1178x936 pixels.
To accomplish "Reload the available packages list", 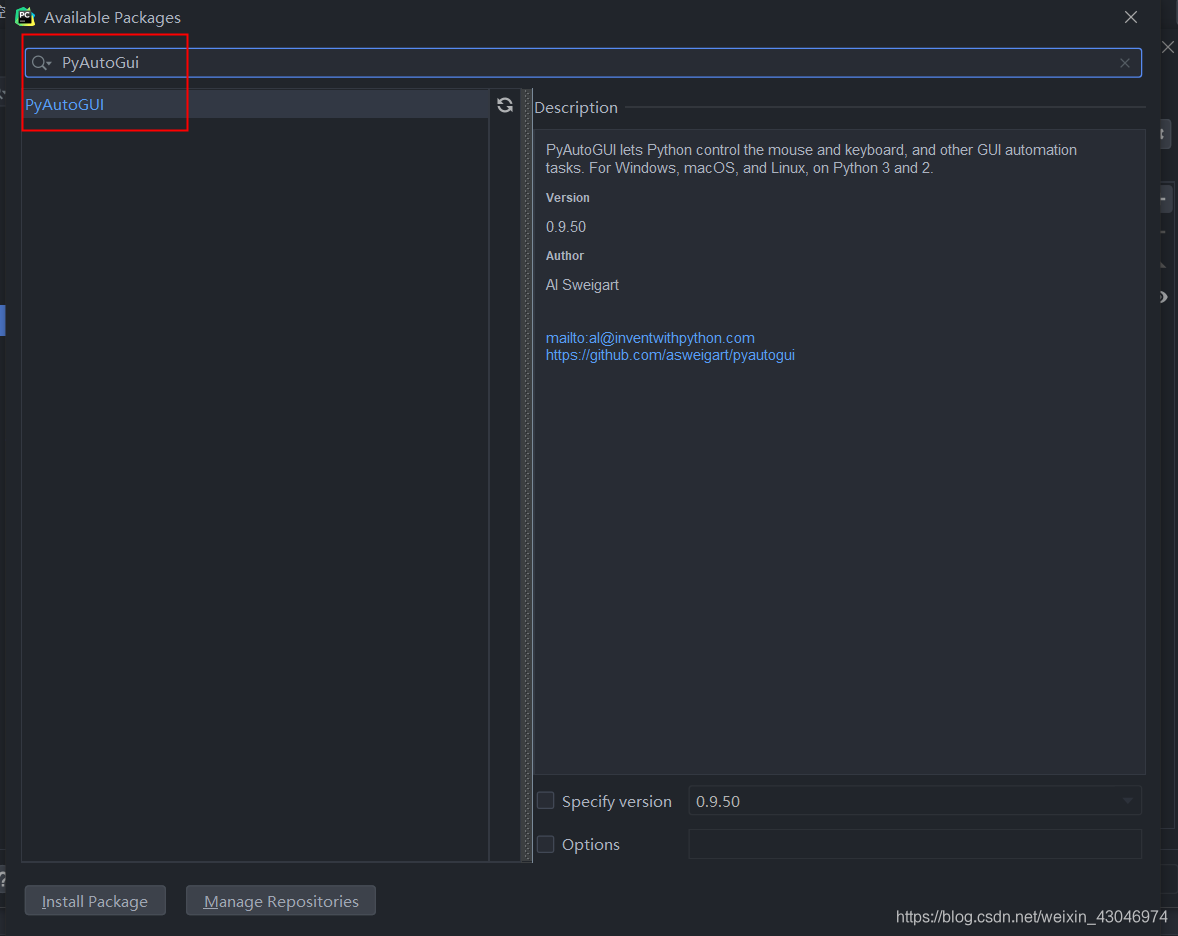I will click(505, 105).
